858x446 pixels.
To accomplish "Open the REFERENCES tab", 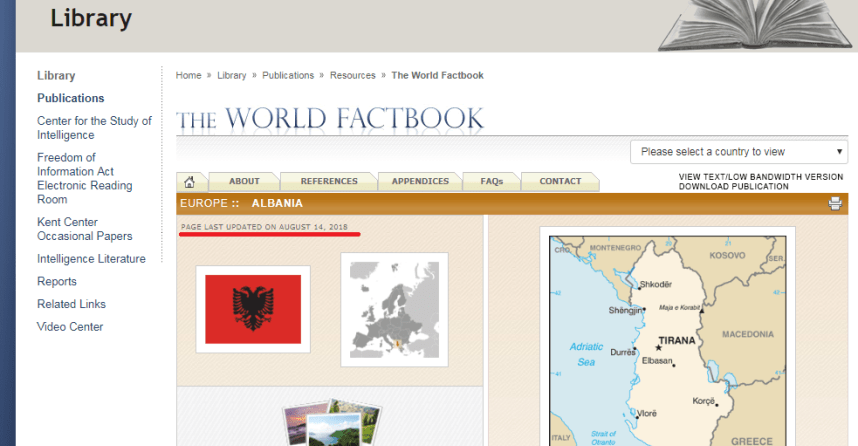I will pyautogui.click(x=329, y=182).
